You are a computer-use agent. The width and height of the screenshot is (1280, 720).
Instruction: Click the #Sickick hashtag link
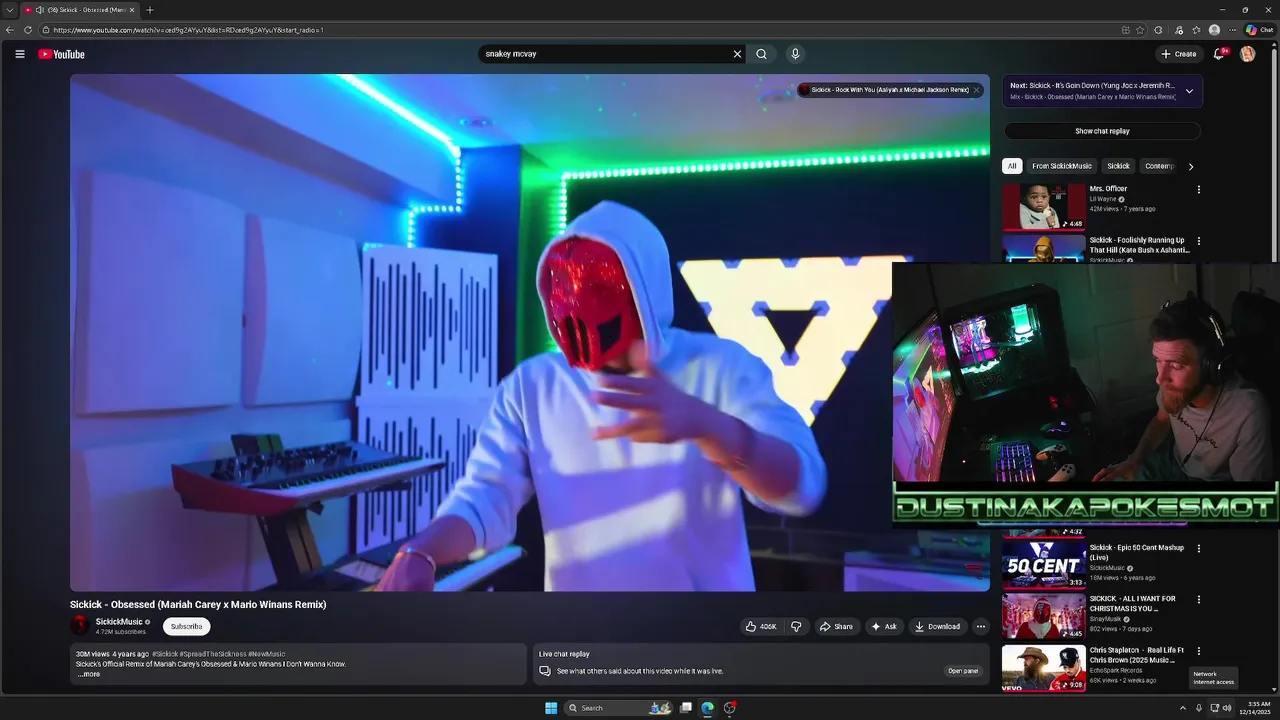(x=165, y=654)
